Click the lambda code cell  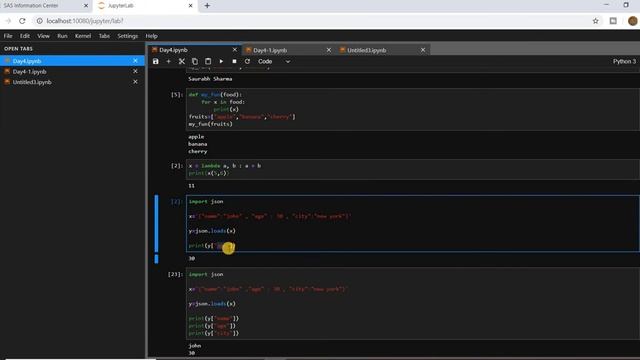click(413, 169)
